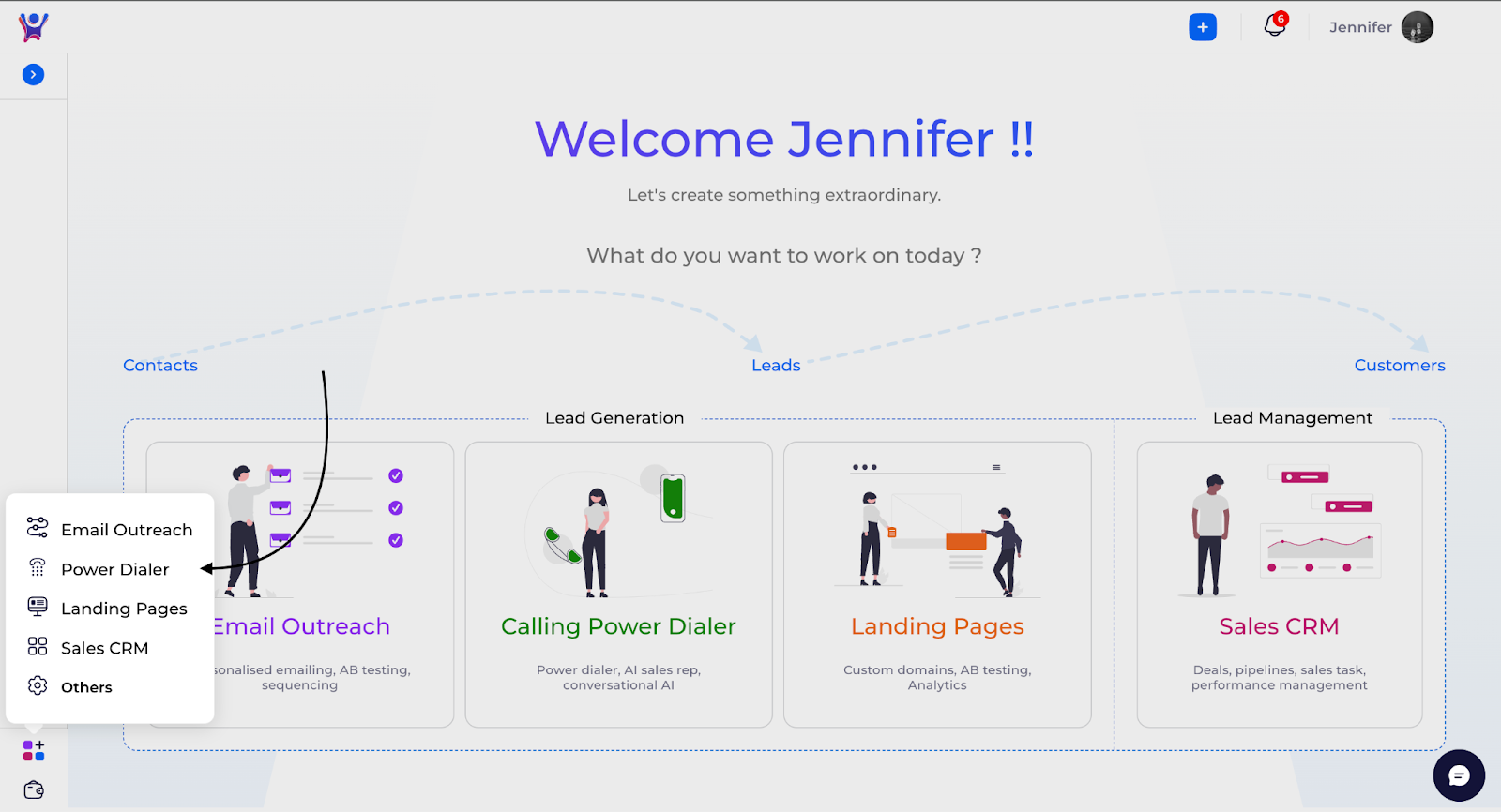Viewport: 1501px width, 812px height.
Task: Click the Sales CRM grid icon
Action: point(38,646)
